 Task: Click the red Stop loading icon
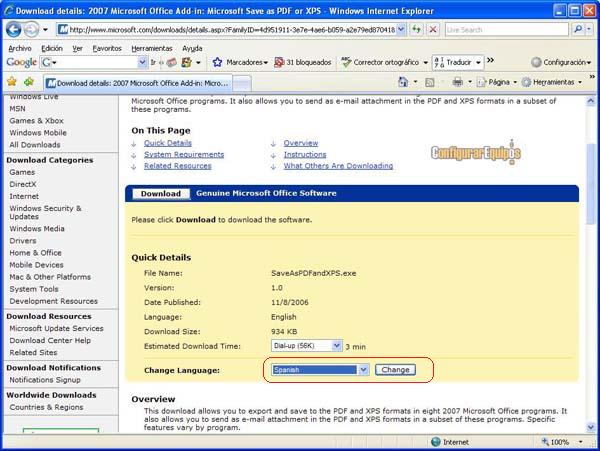click(x=433, y=29)
